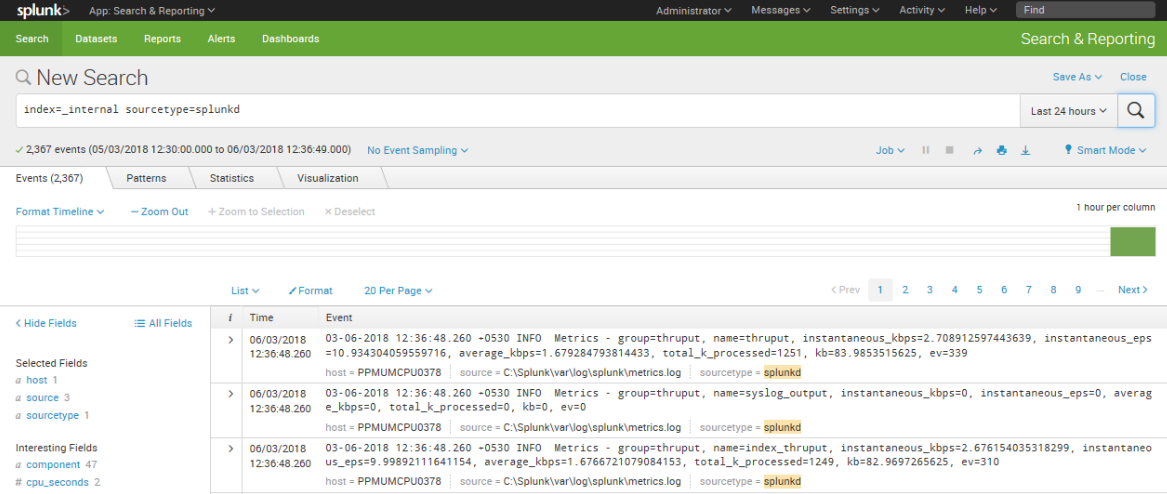Click the Close link
Image resolution: width=1167 pixels, height=494 pixels.
[x=1133, y=77]
